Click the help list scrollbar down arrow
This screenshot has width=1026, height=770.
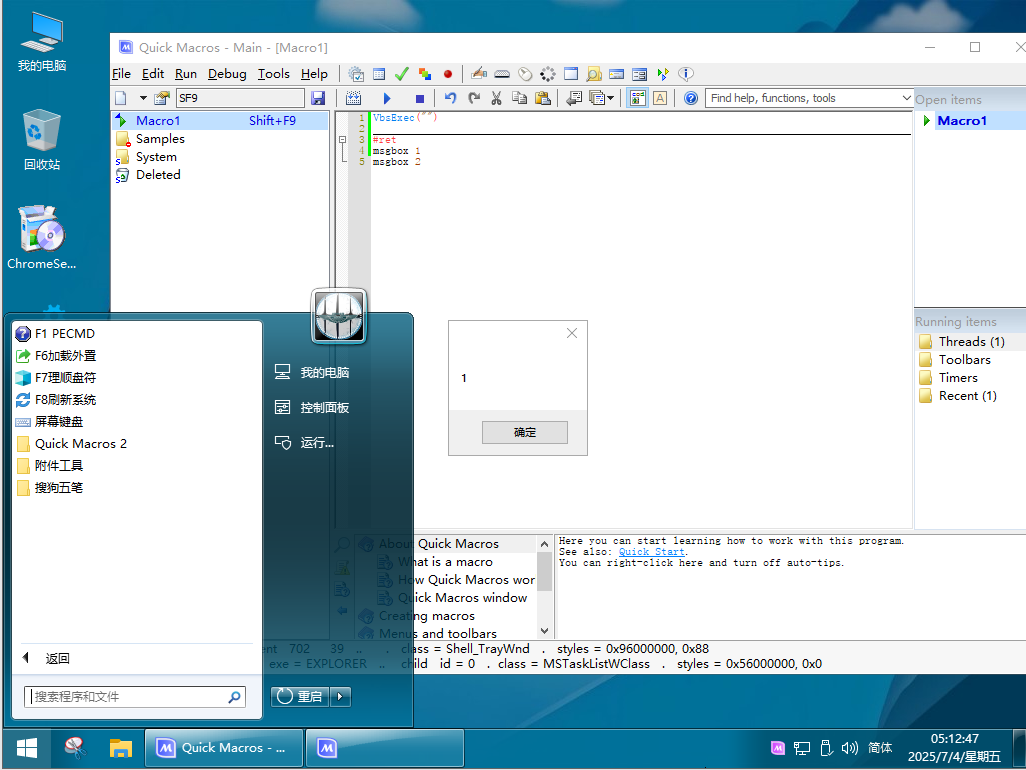pyautogui.click(x=544, y=631)
